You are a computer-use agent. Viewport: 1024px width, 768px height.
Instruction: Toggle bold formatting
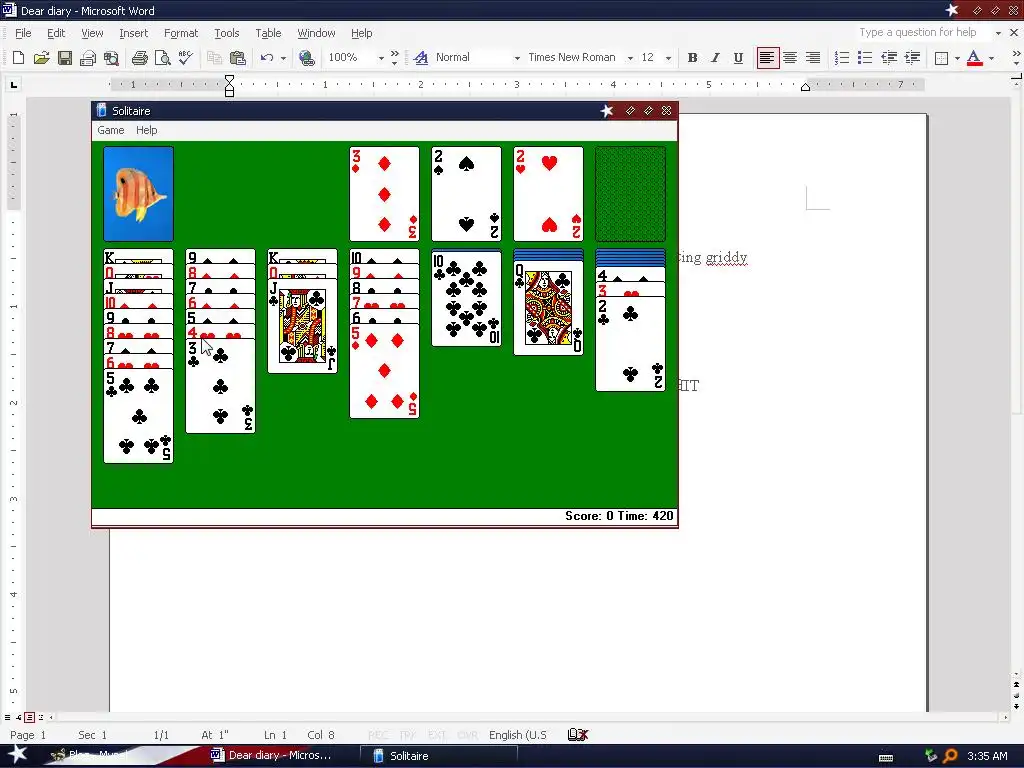[692, 57]
